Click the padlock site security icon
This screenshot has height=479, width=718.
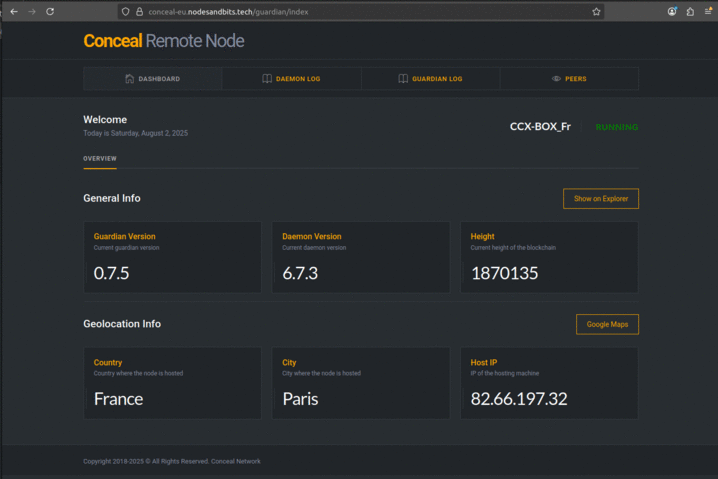click(139, 11)
